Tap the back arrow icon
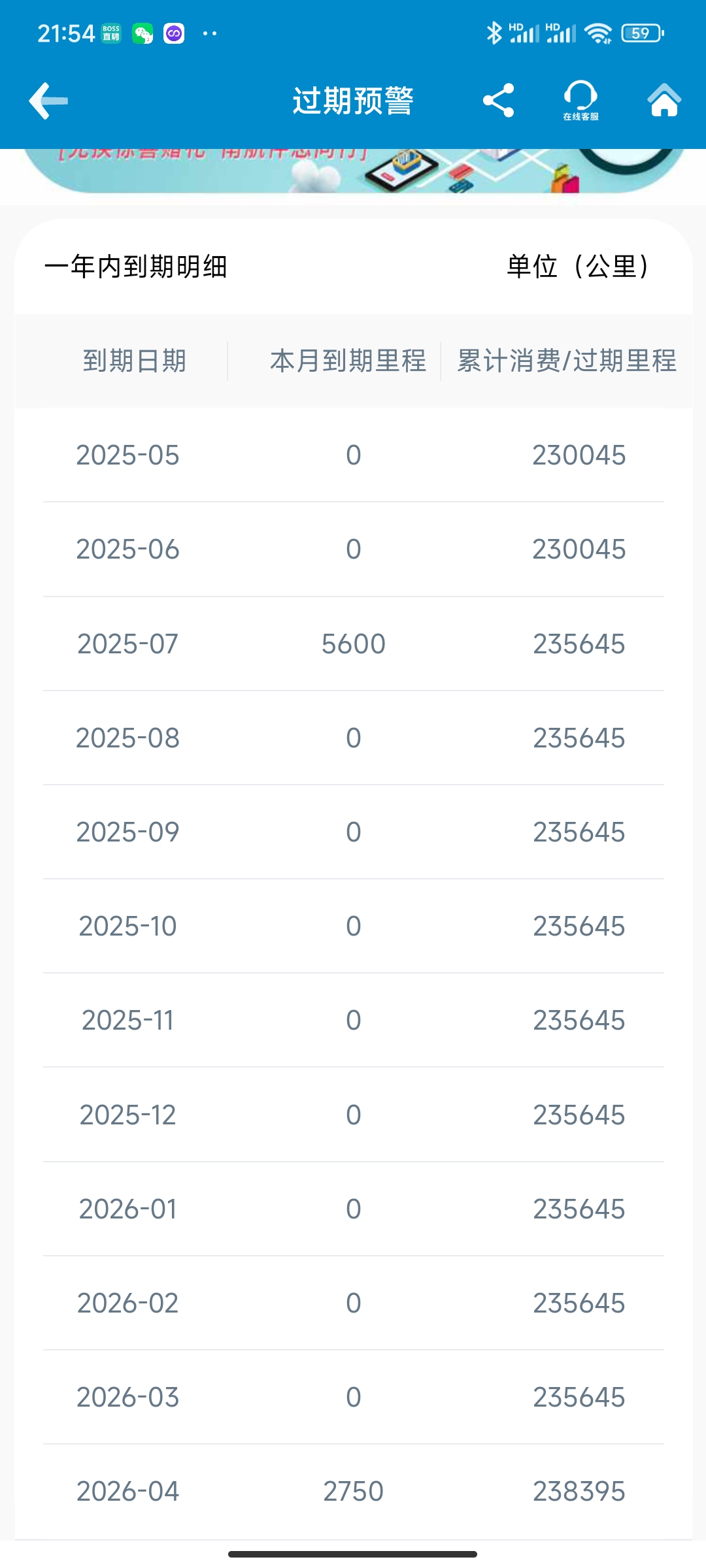 click(x=48, y=101)
